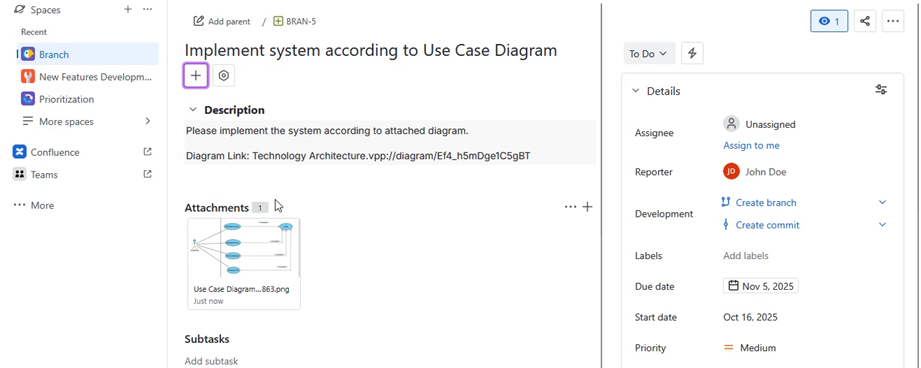
Task: Collapse the Details panel
Action: click(636, 91)
